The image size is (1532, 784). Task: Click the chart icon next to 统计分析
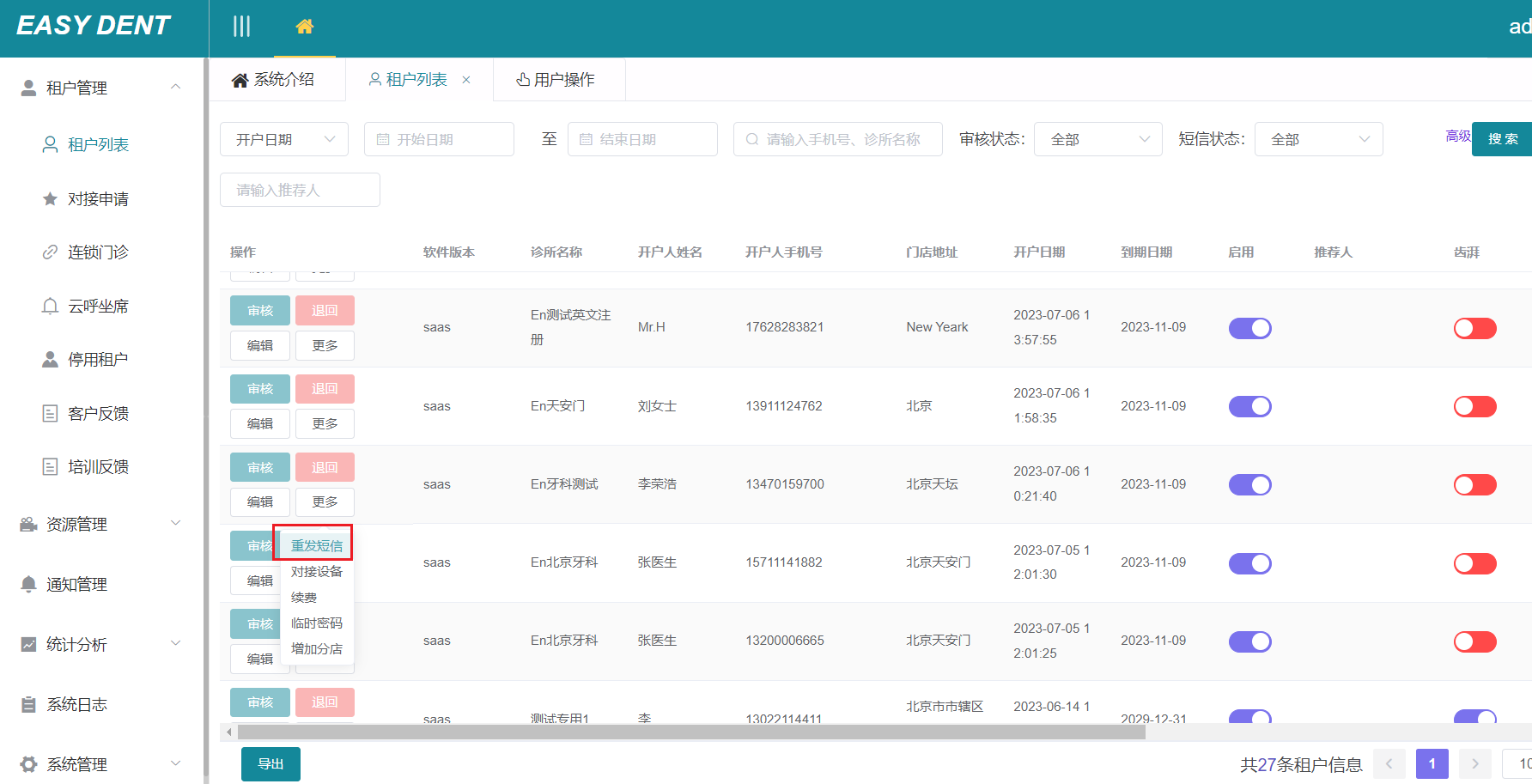28,644
